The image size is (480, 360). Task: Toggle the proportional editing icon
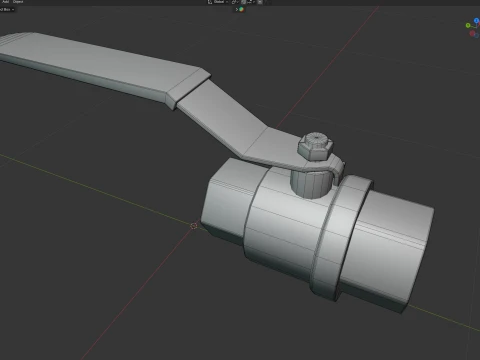pyautogui.click(x=260, y=2)
